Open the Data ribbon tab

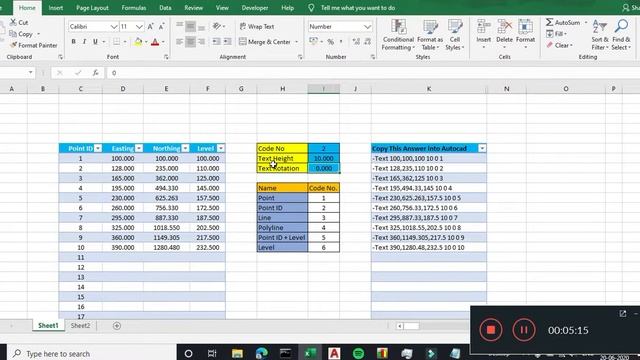point(165,8)
